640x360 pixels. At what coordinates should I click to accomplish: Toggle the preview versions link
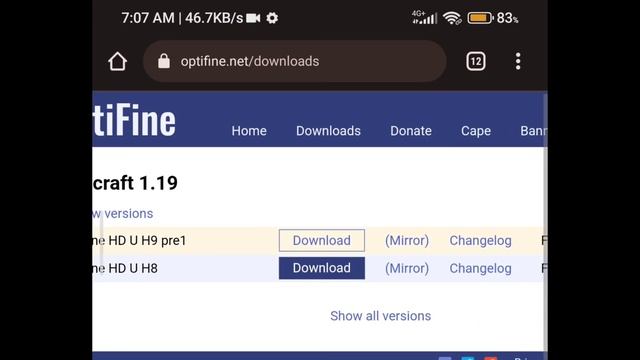[123, 213]
